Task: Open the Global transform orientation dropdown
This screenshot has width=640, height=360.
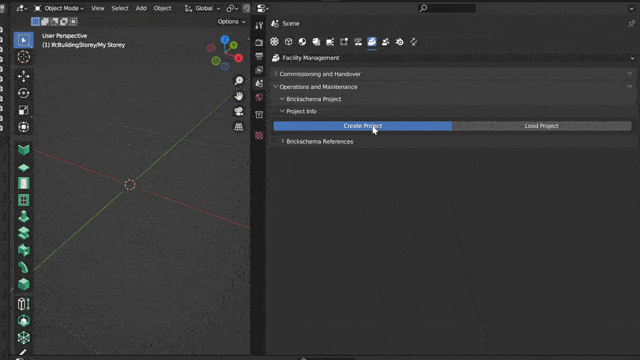Action: (x=202, y=8)
